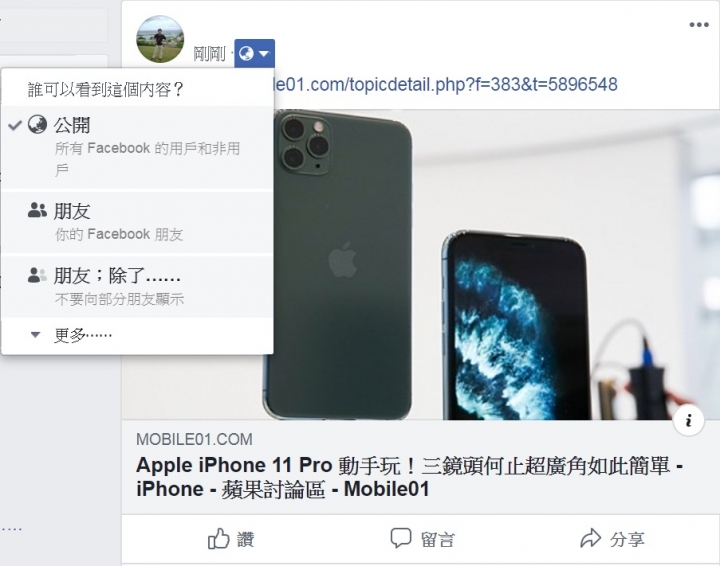This screenshot has width=720, height=566.
Task: Click the globe icon on privacy selector
Action: (x=247, y=54)
